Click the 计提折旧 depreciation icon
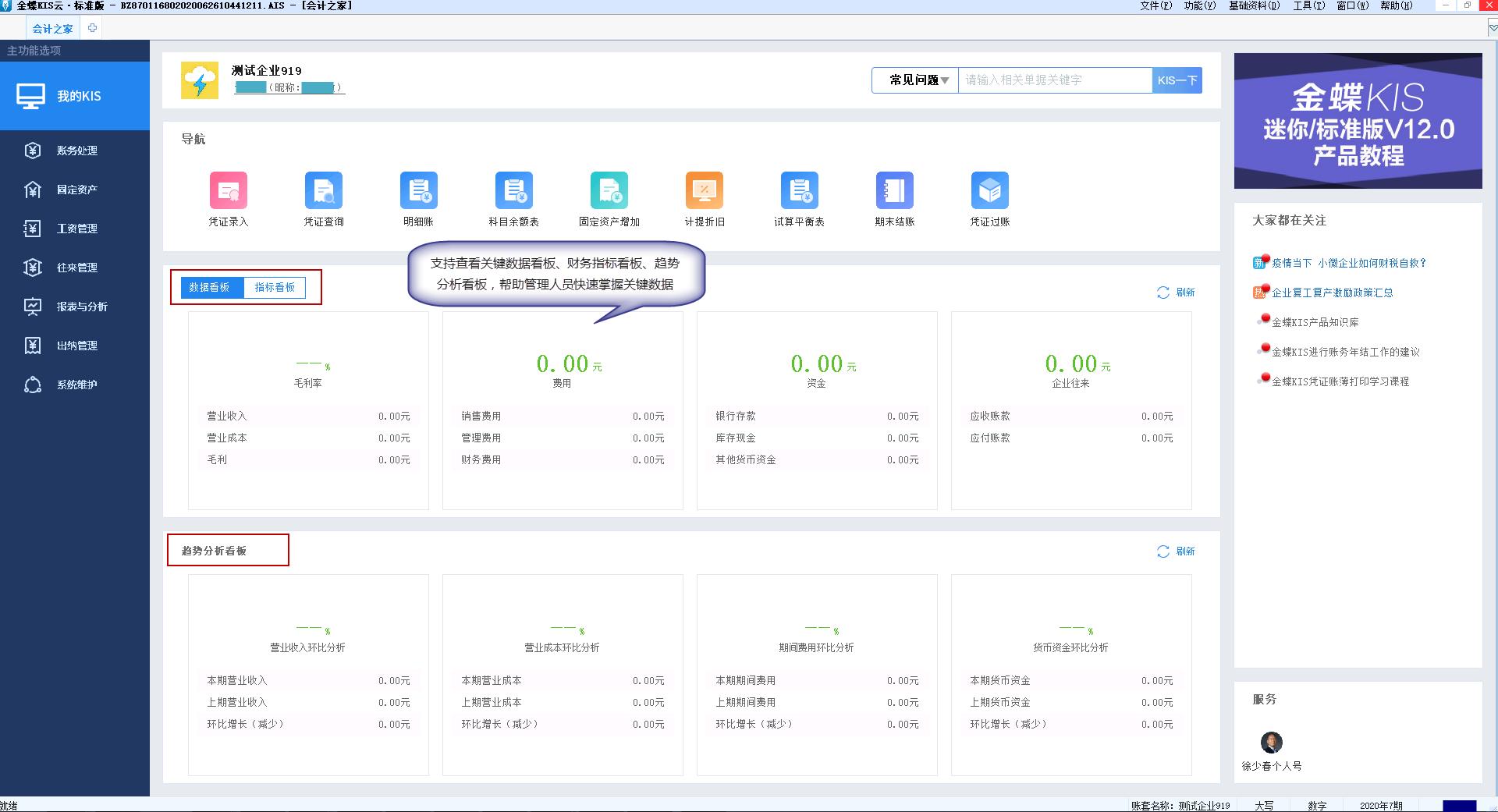This screenshot has width=1498, height=812. [704, 191]
